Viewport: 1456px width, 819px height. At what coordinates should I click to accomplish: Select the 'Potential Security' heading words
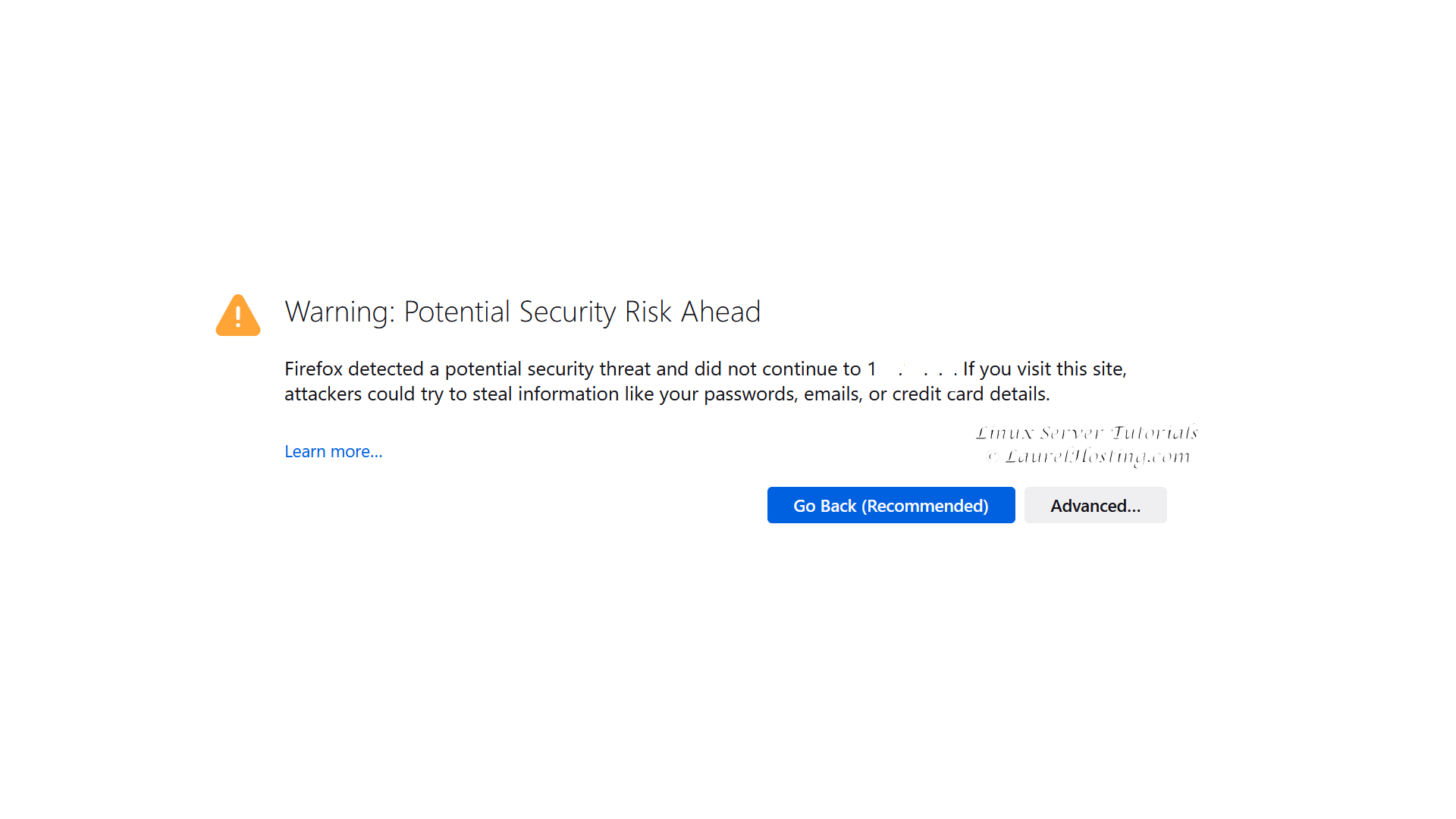(510, 312)
